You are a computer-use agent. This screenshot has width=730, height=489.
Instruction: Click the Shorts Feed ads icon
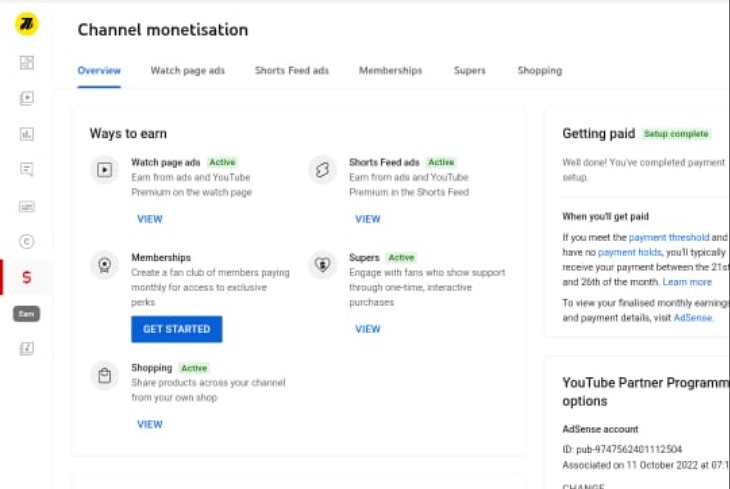(x=322, y=170)
